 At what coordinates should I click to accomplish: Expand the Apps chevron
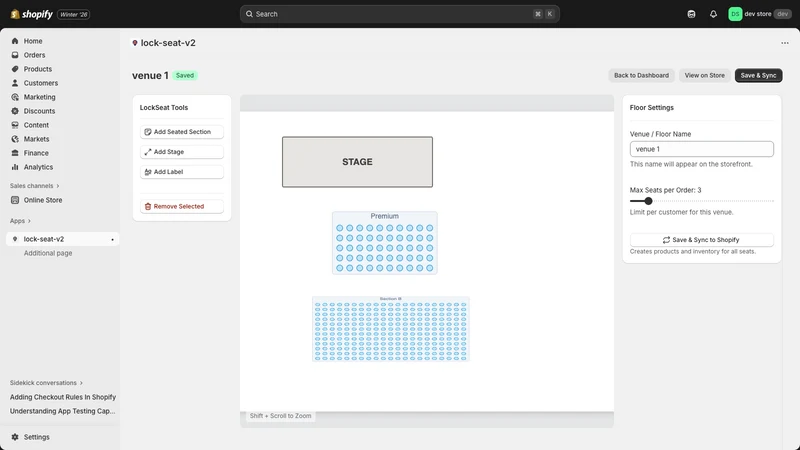[29, 221]
